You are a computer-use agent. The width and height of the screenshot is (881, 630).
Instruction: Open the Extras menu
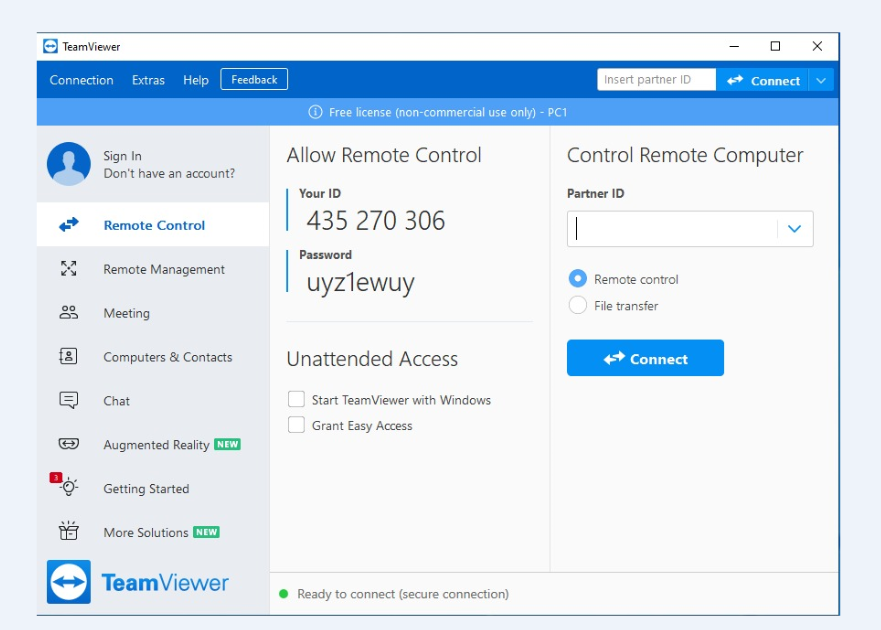pos(148,80)
